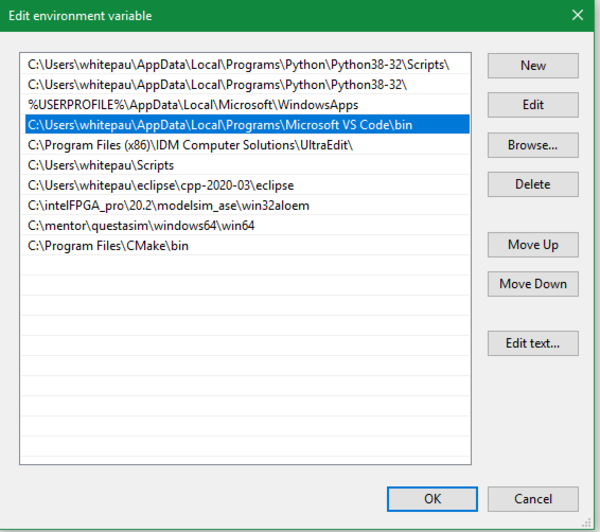Image resolution: width=600 pixels, height=532 pixels.
Task: Select the intelFPGA_pro modelsim_ase entry
Action: pos(168,205)
